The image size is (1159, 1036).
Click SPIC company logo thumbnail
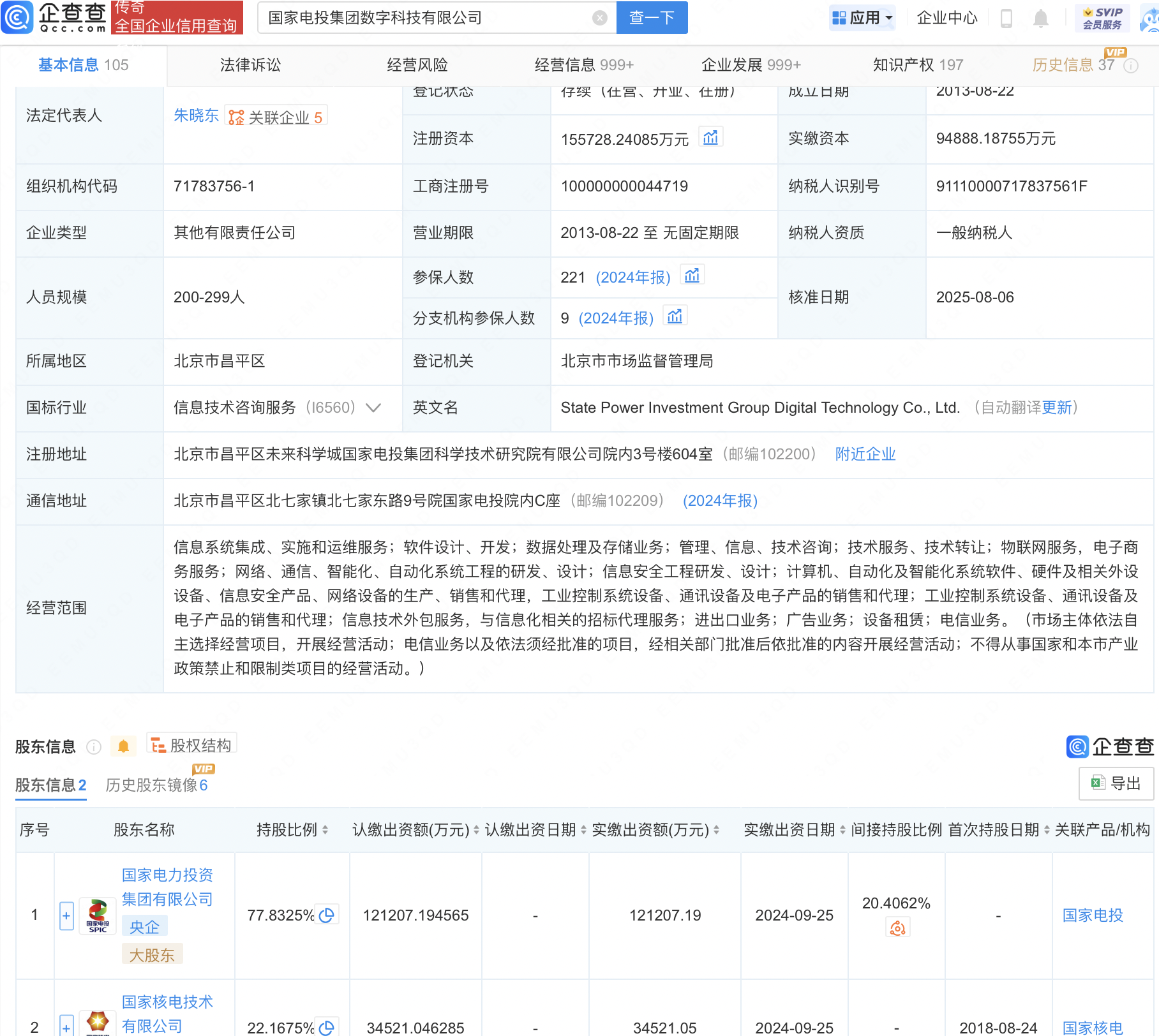(x=98, y=915)
